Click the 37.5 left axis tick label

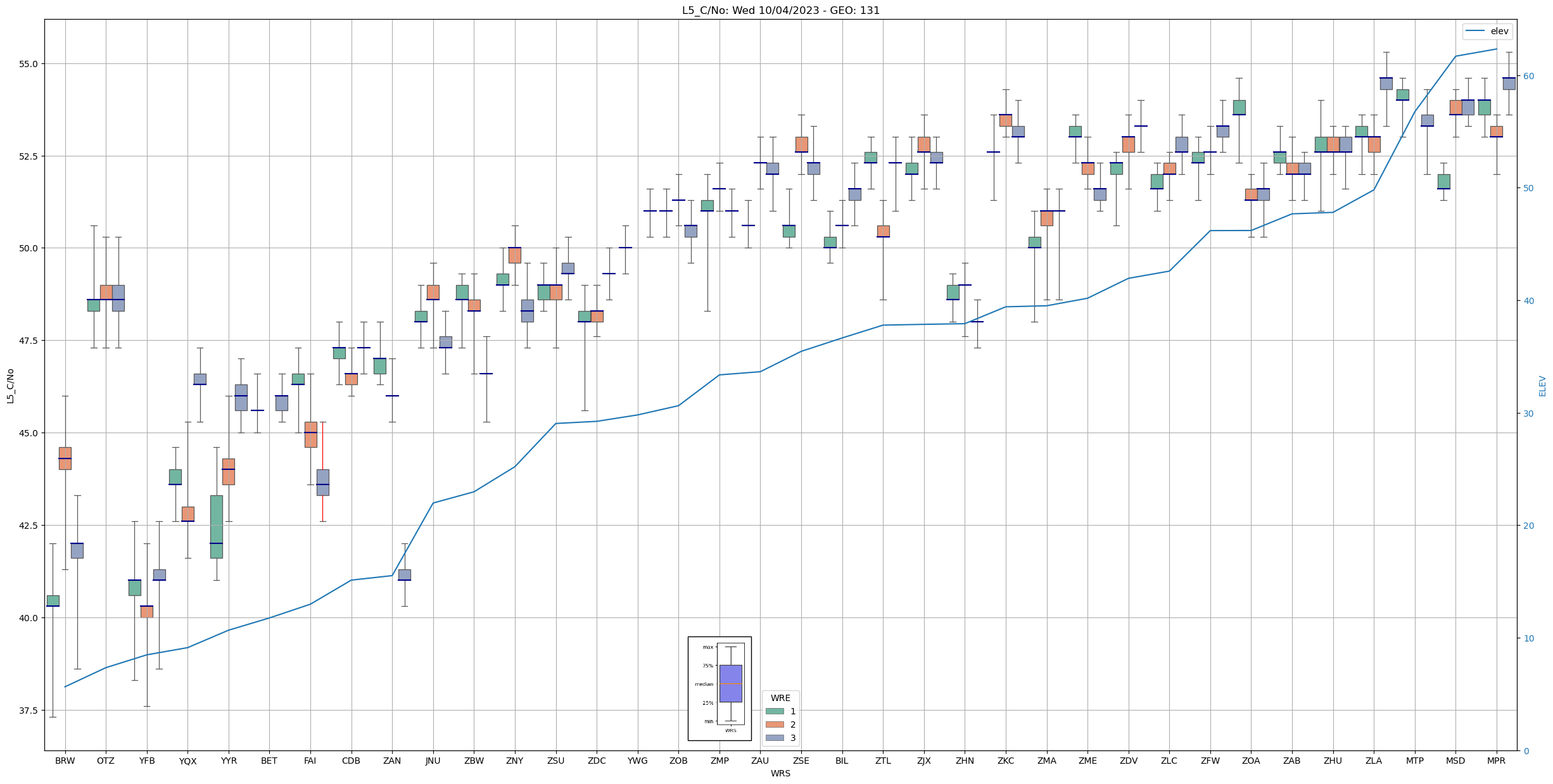[29, 711]
